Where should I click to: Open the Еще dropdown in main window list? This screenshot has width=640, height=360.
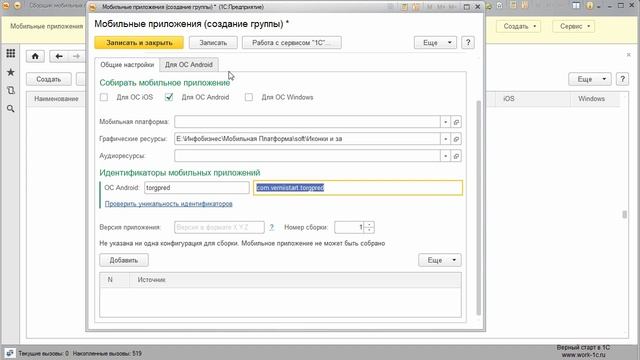tap(590, 79)
